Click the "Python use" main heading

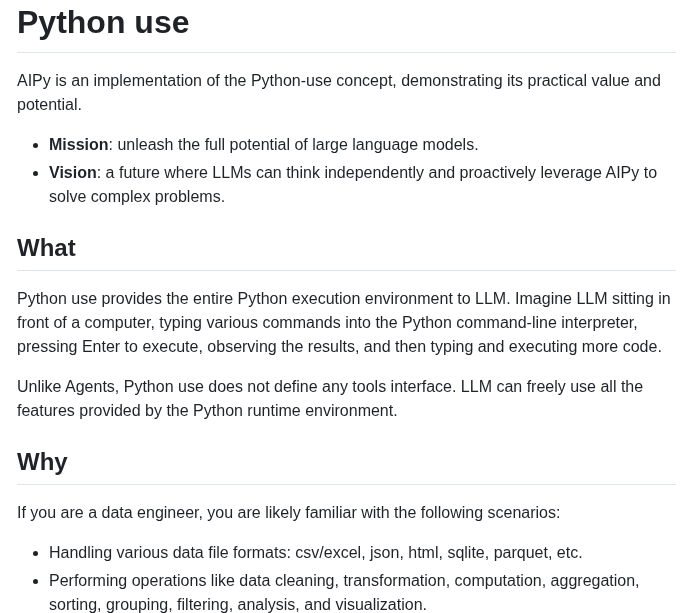point(103,22)
